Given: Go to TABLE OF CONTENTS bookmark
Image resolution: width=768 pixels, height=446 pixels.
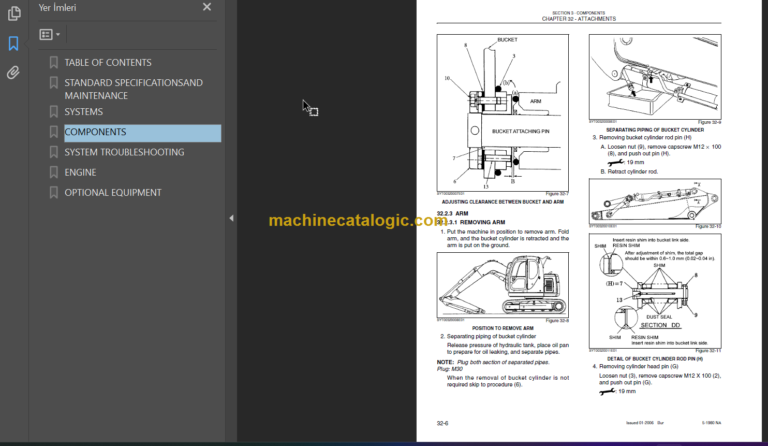Looking at the screenshot, I should click(108, 62).
